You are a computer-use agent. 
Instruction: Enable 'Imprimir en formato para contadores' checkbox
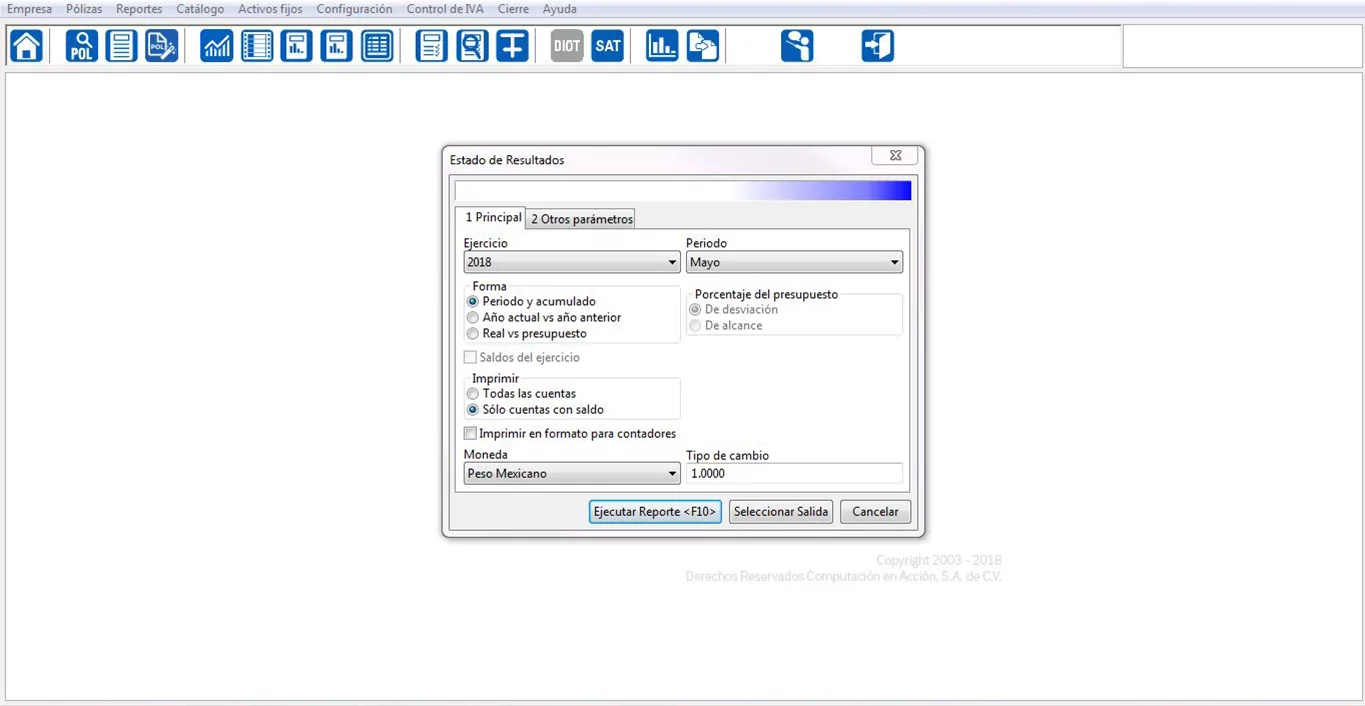471,434
